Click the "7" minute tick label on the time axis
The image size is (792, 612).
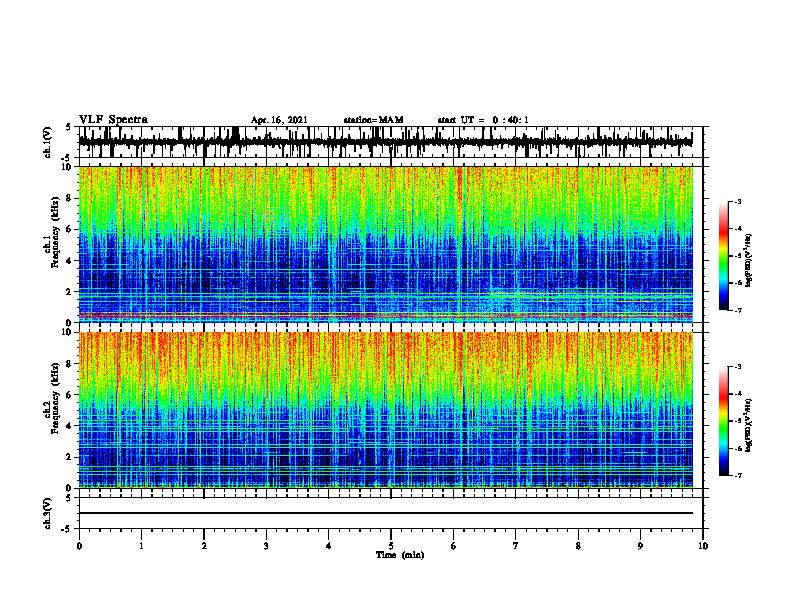(516, 546)
